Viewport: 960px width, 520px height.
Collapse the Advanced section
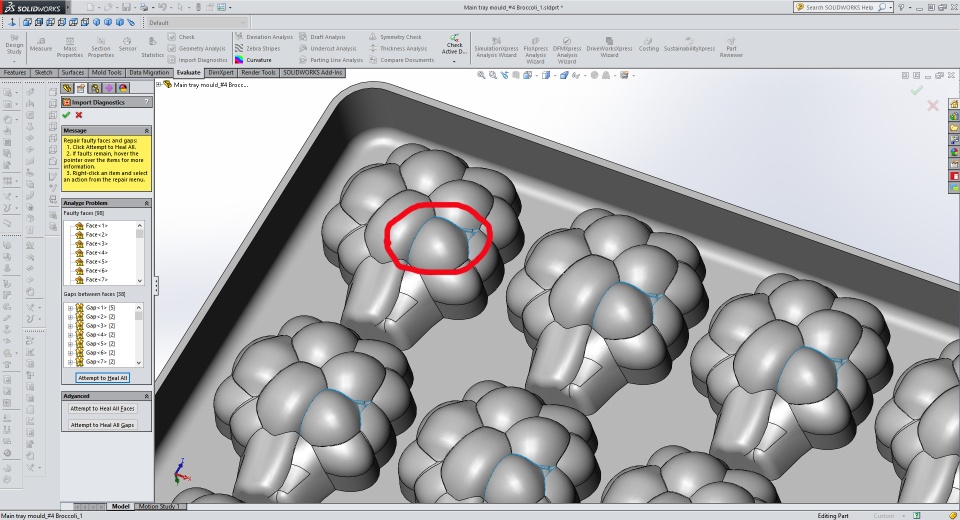click(147, 396)
